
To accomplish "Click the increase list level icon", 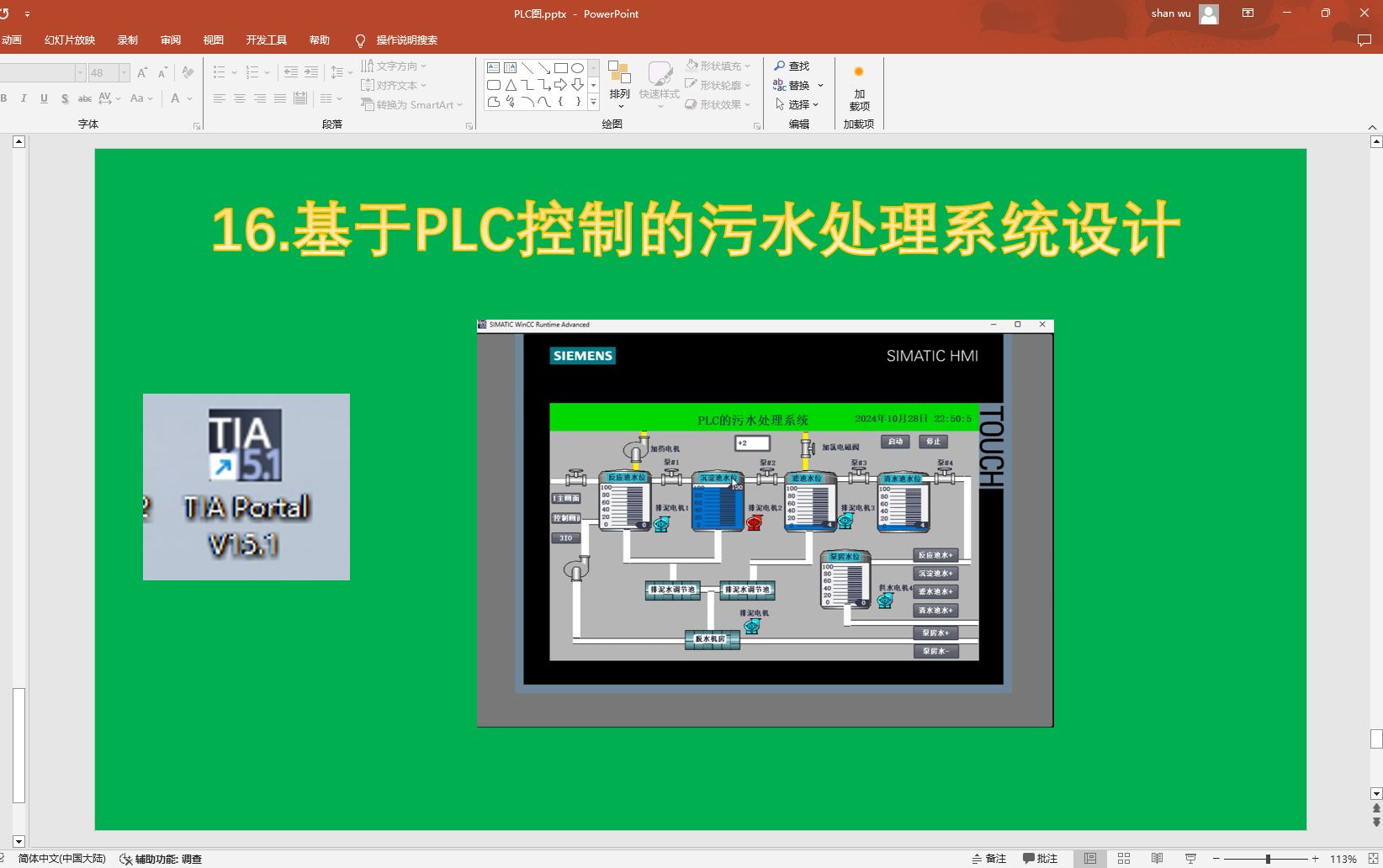I will [311, 72].
